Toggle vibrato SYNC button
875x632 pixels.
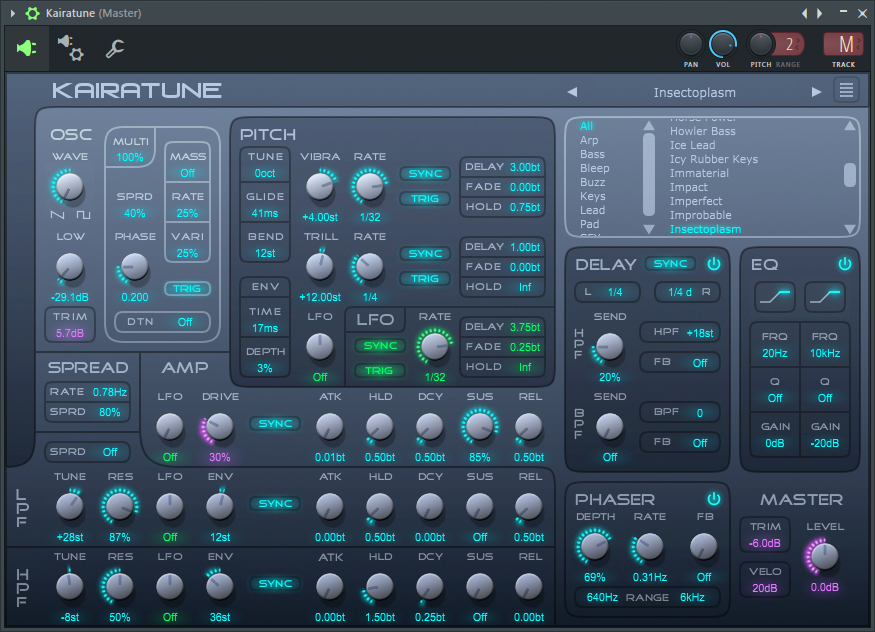pyautogui.click(x=425, y=173)
